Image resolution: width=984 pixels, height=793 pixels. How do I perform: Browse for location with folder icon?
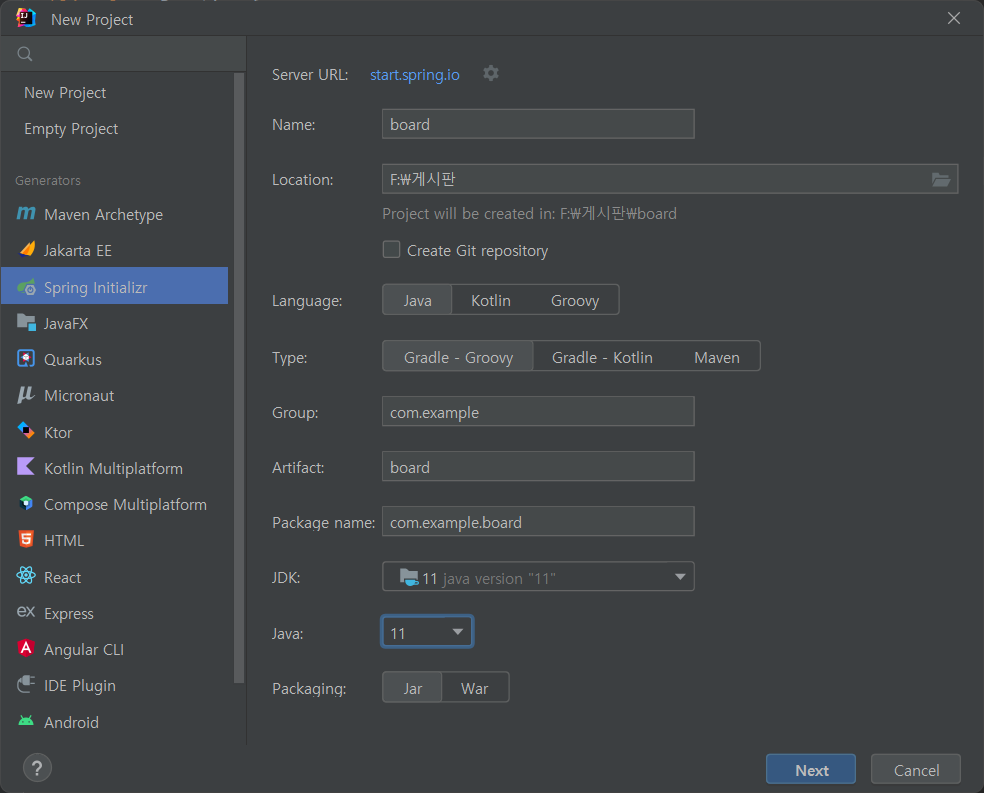tap(941, 179)
